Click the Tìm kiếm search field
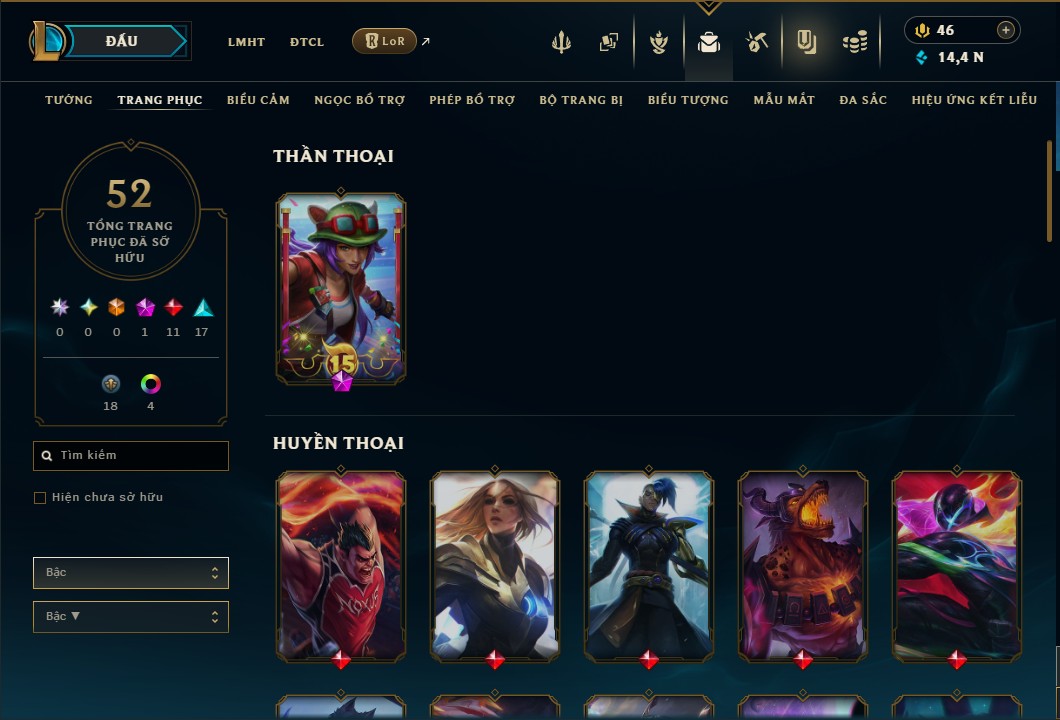 [131, 456]
